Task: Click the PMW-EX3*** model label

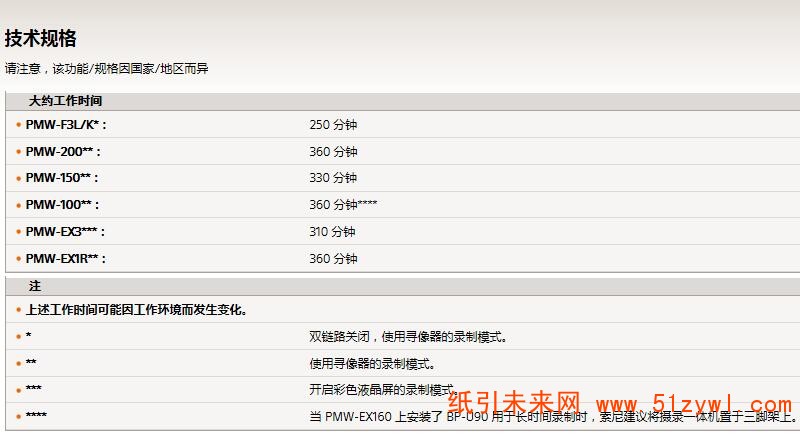Action: tap(65, 232)
